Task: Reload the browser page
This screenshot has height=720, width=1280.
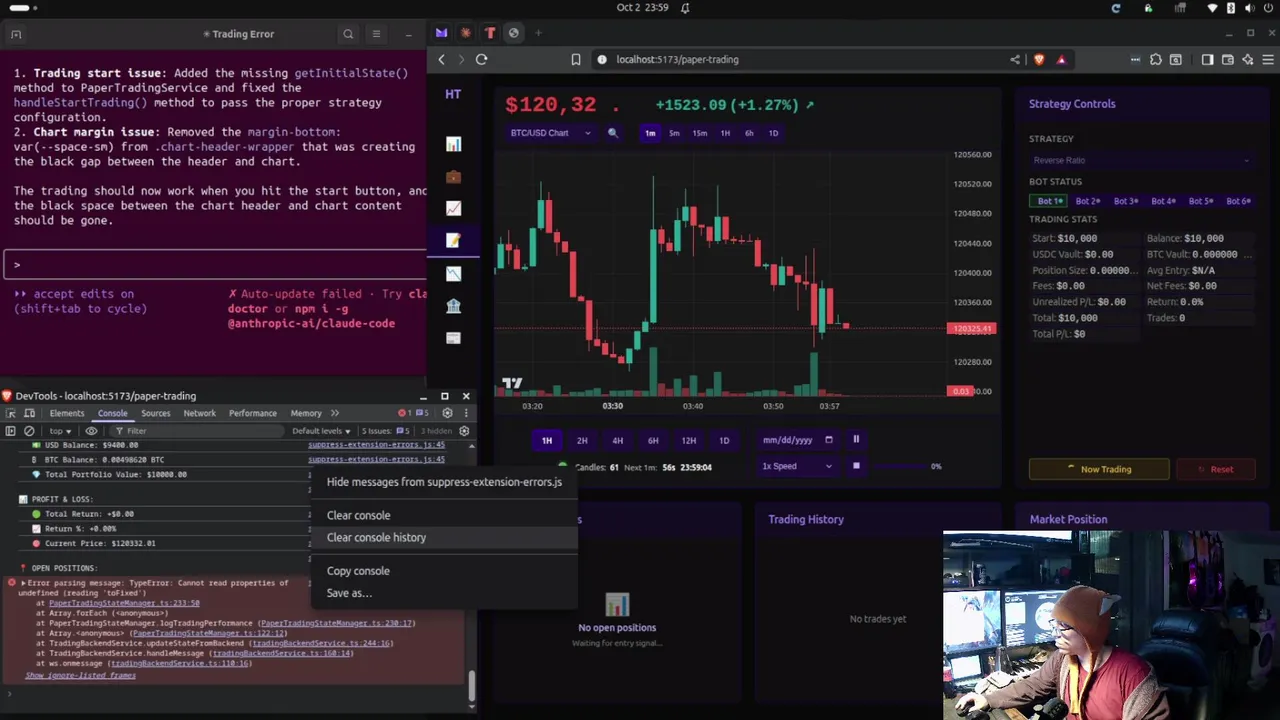Action: pos(481,59)
